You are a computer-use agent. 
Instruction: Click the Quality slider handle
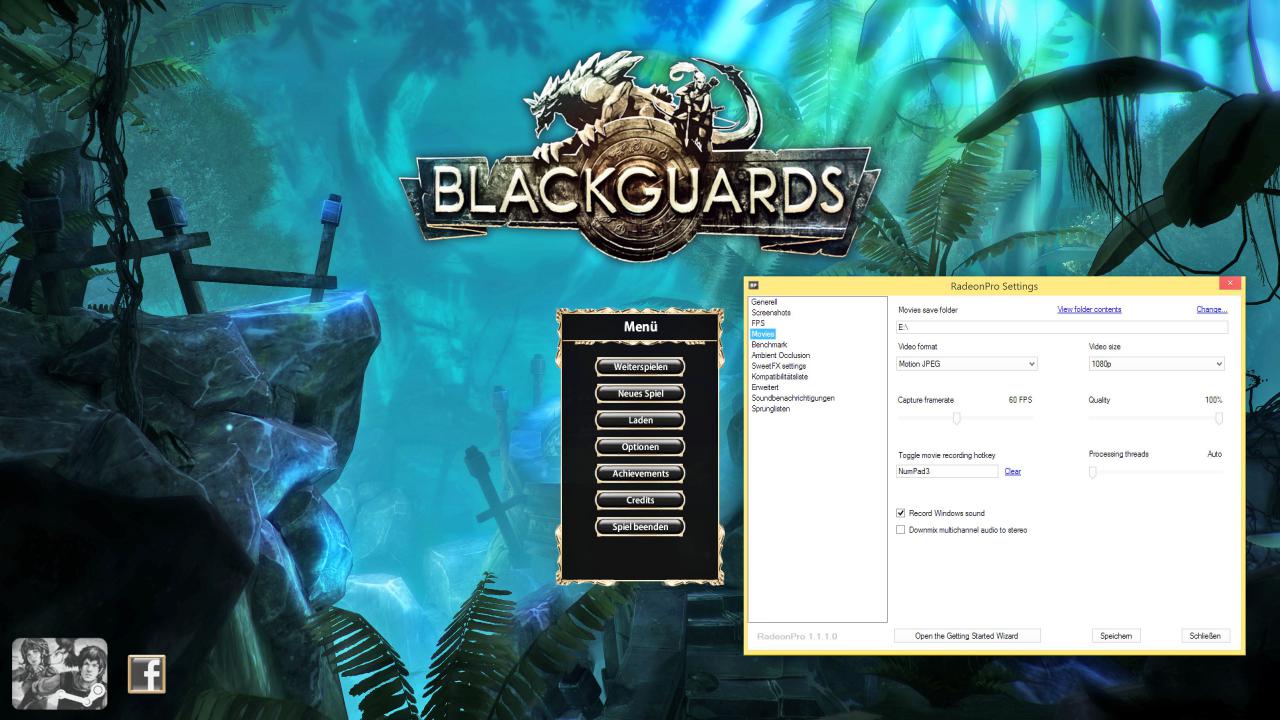pos(1219,418)
